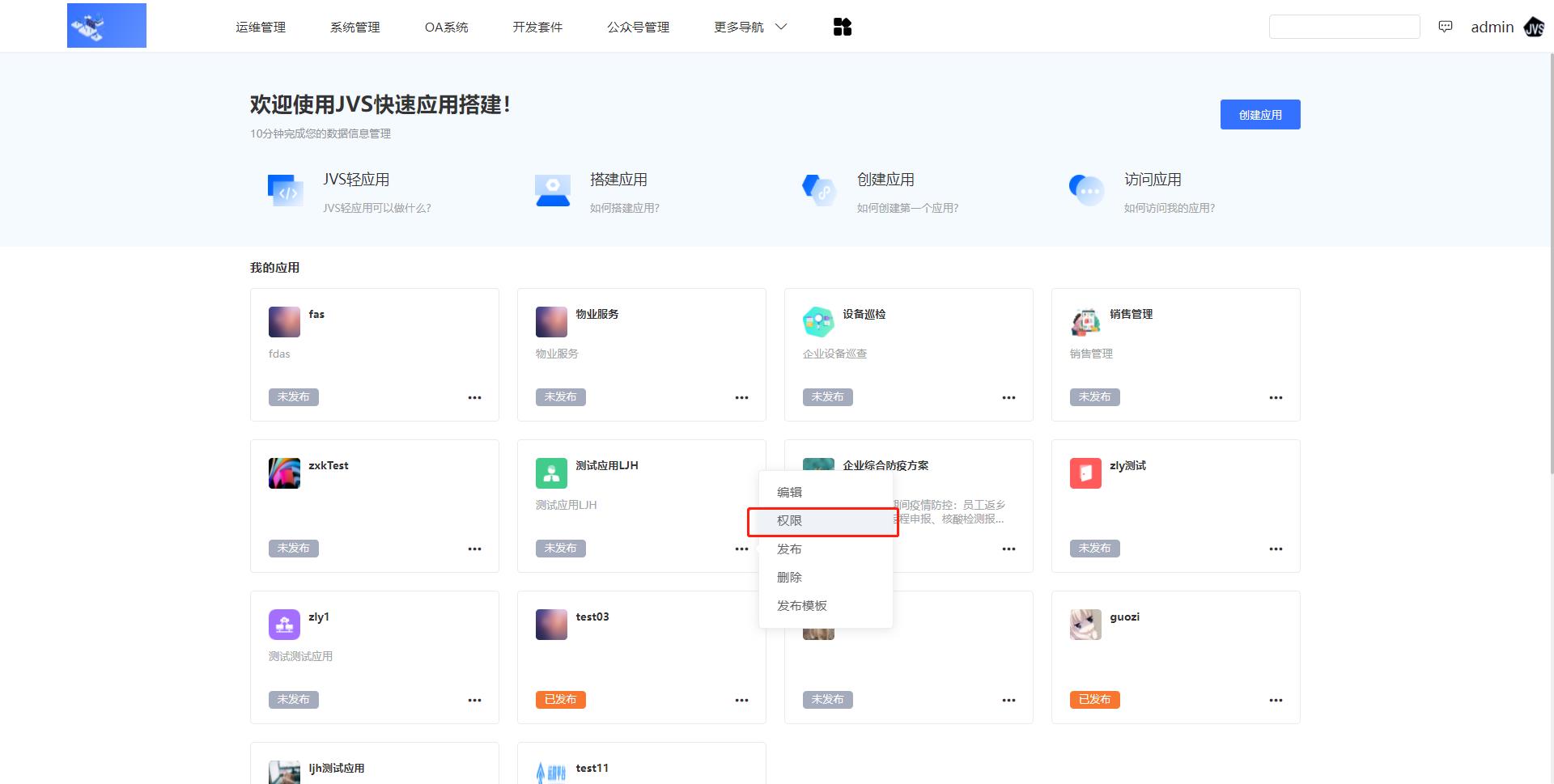Click the 已发布 badge on test03 card

point(561,700)
